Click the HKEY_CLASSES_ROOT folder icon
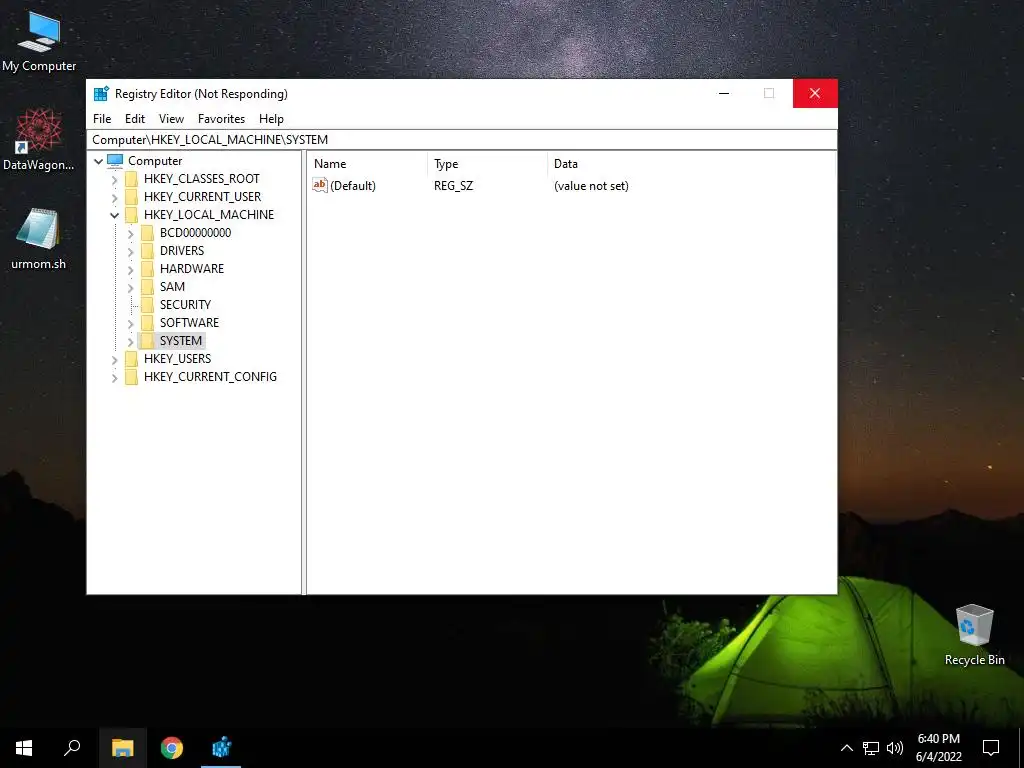This screenshot has height=768, width=1024. [131, 179]
